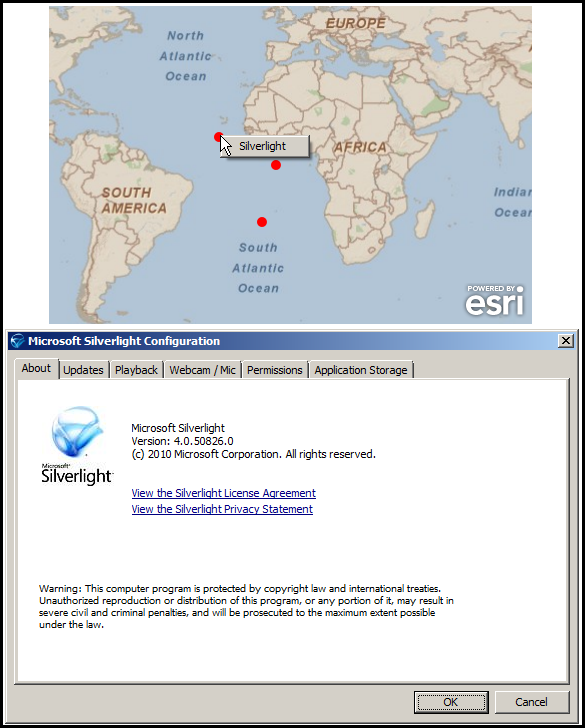Click the Silverlight logo image in About tab
Screen dimensions: 585x728
[x=77, y=445]
